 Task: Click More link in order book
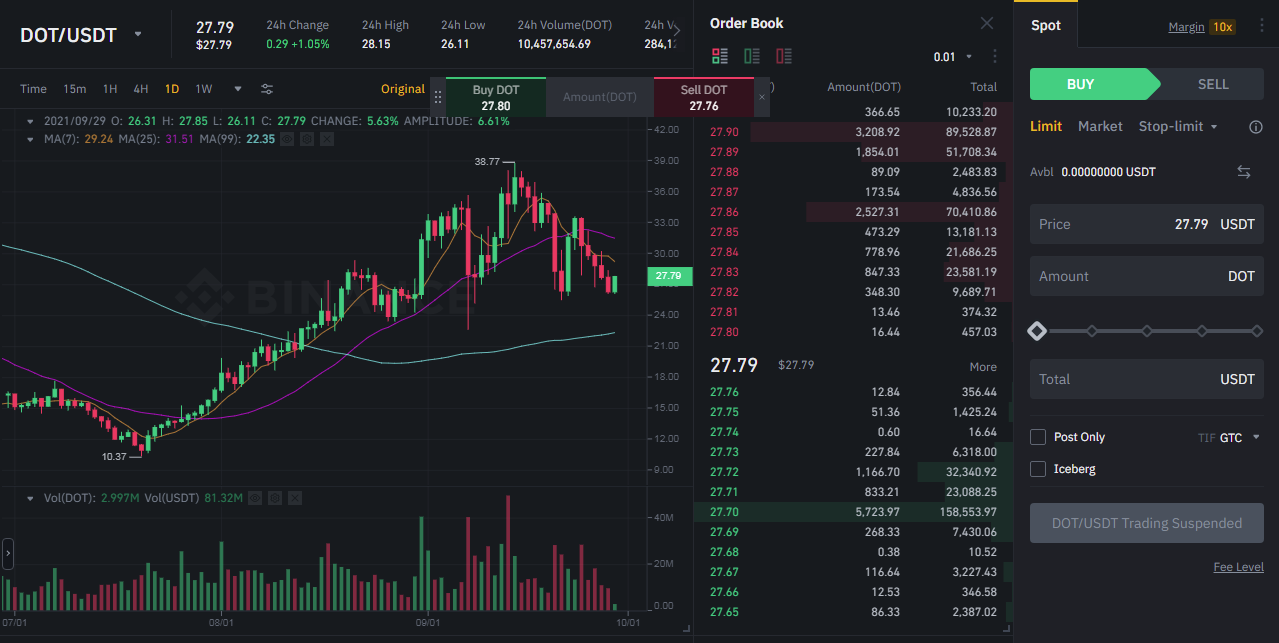pos(983,367)
